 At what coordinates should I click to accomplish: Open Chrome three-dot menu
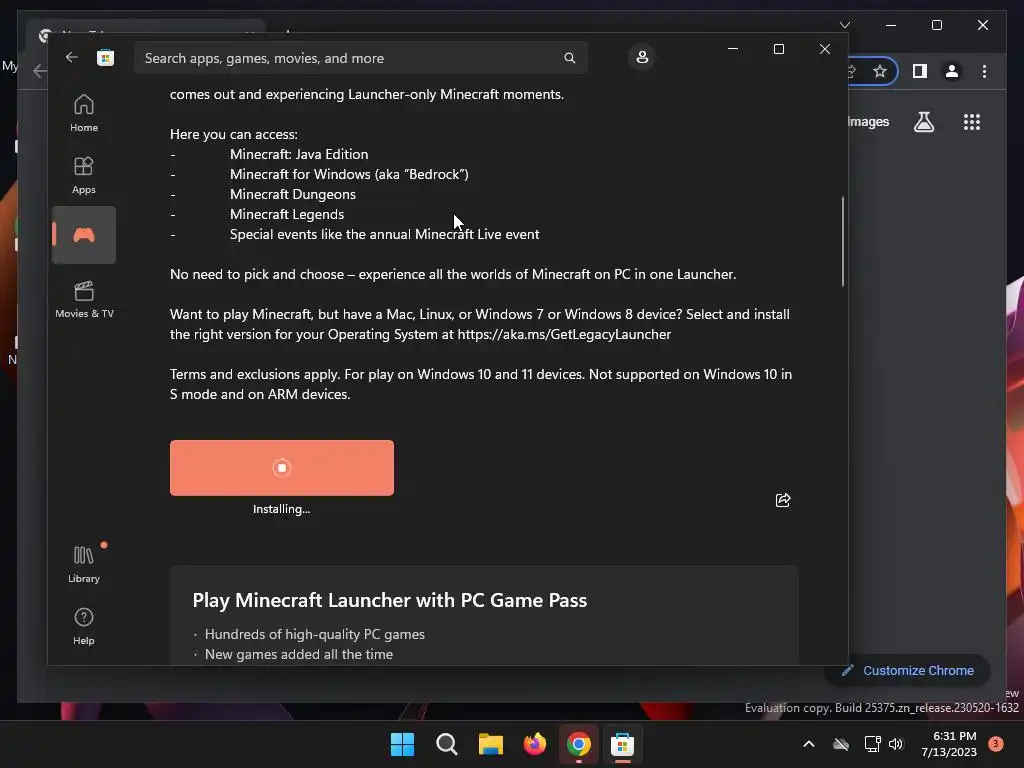[984, 71]
